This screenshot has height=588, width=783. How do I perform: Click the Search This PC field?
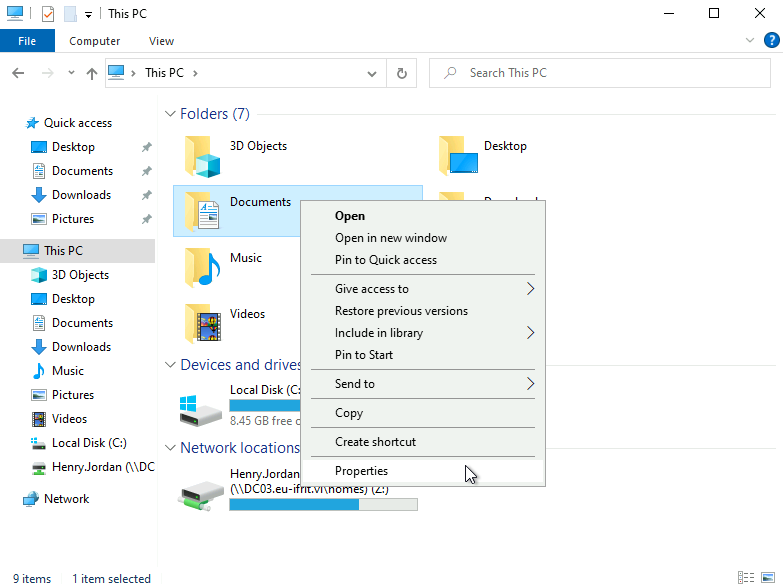(600, 73)
